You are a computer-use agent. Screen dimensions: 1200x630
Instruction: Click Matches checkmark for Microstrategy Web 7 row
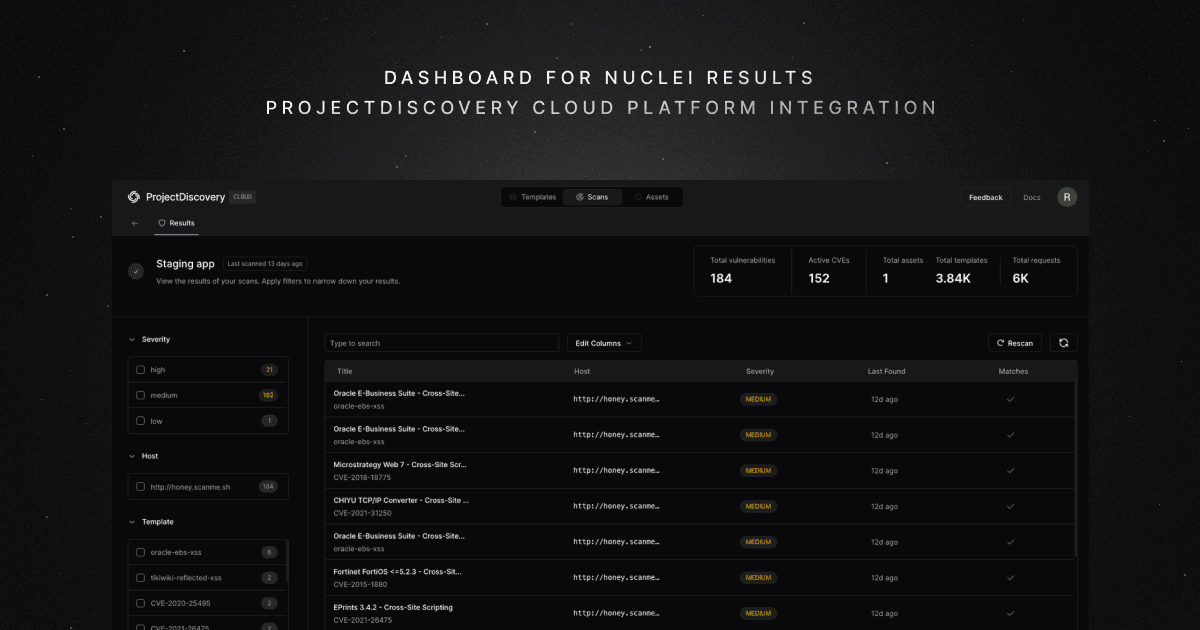tap(1011, 470)
